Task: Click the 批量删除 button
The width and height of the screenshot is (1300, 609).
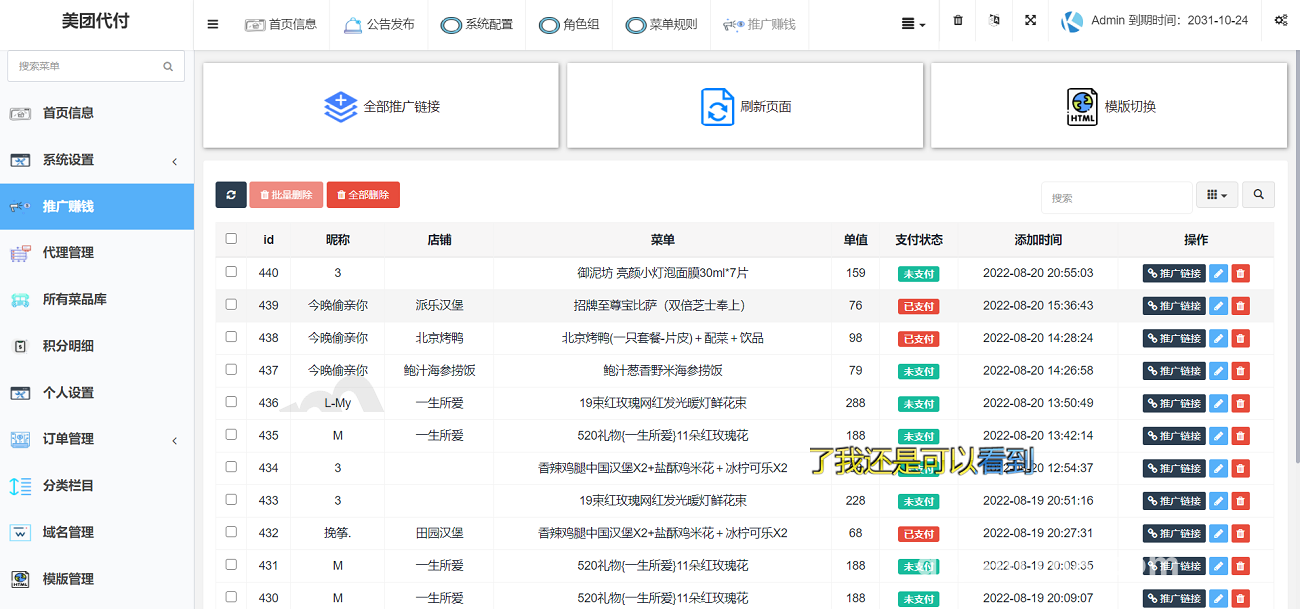Action: click(x=286, y=195)
